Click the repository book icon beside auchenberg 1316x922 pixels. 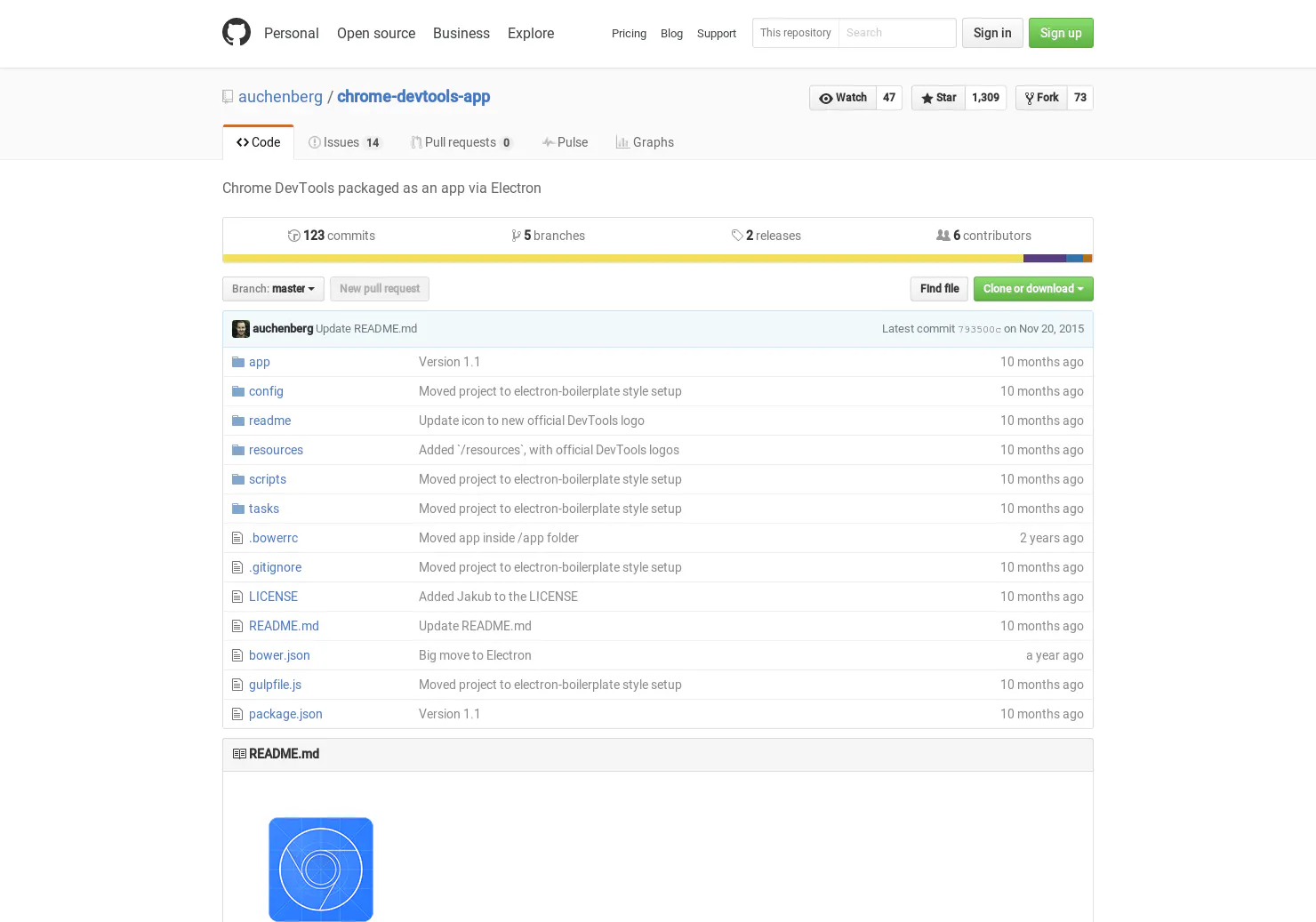228,97
